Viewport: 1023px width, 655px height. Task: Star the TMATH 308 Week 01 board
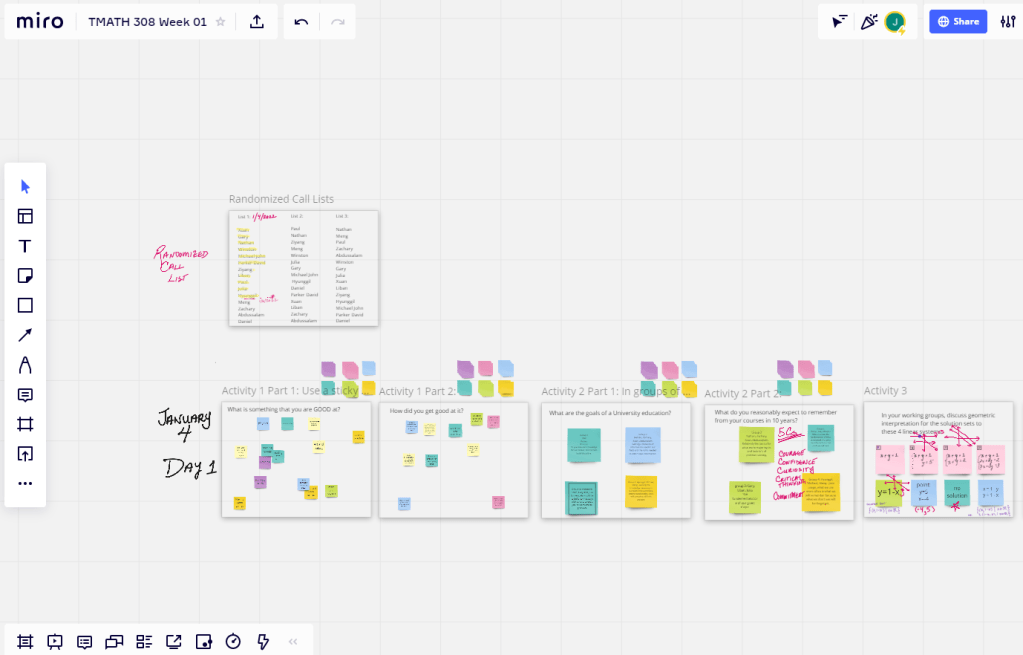pos(220,22)
